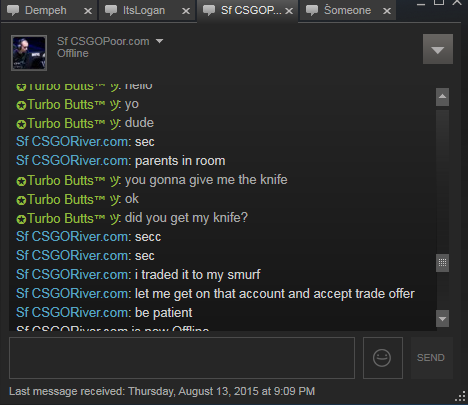Viewport: 468px width, 405px height.
Task: Click the friend's avatar thumbnail
Action: pos(29,53)
